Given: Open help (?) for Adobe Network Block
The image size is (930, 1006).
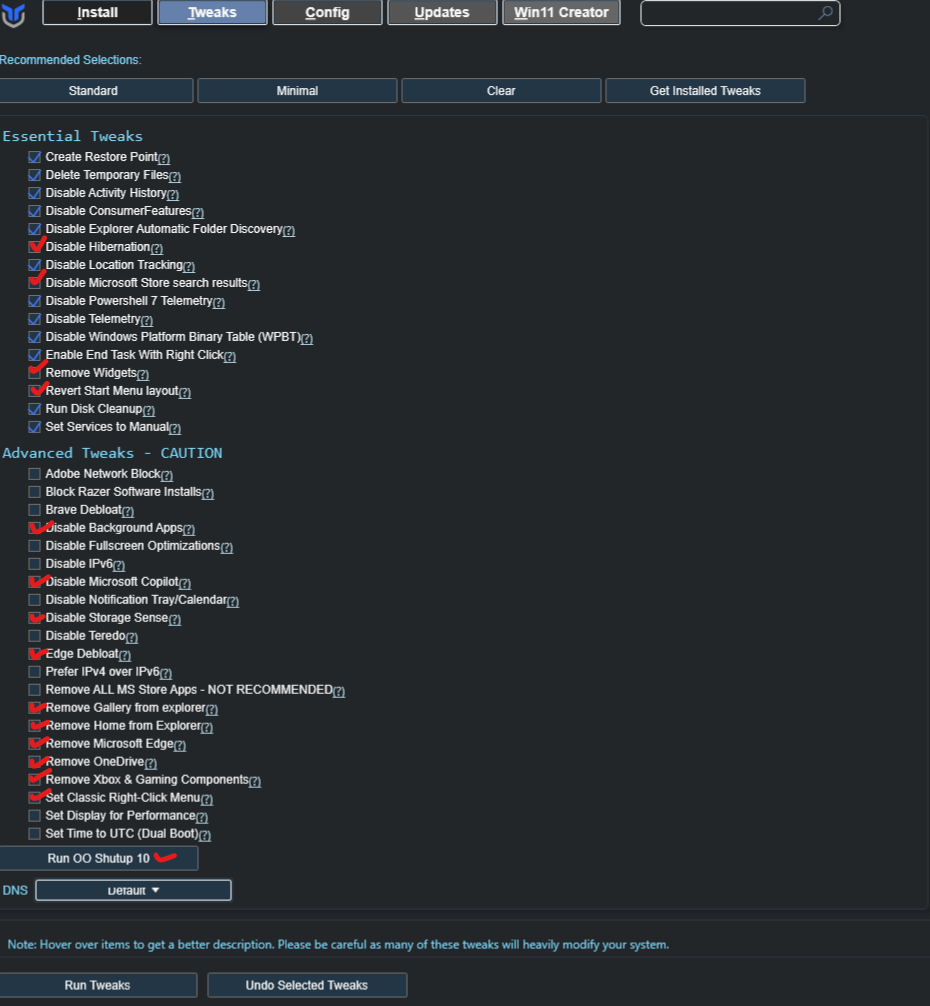Looking at the screenshot, I should [x=167, y=475].
